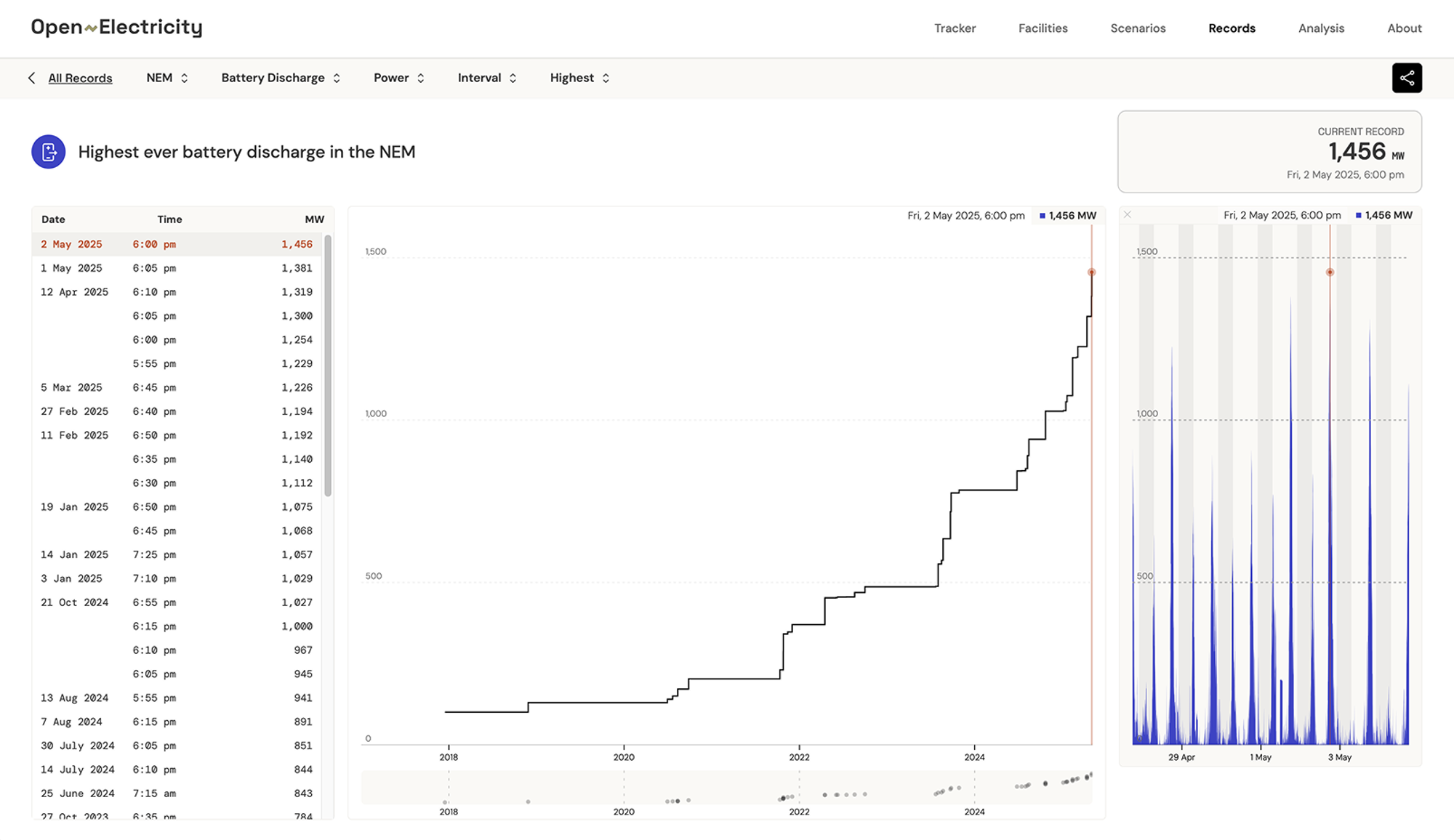This screenshot has height=840, width=1454.
Task: Expand the Interval period dropdown
Action: [487, 78]
